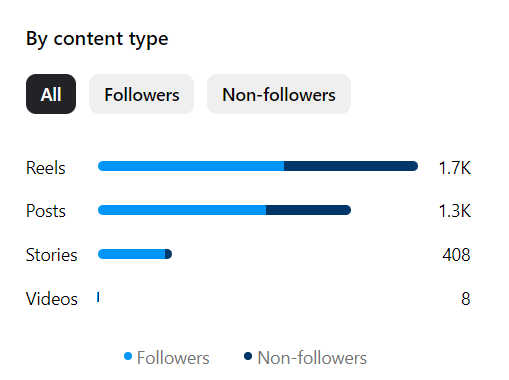509x380 pixels.
Task: Click the light blue Followers legend dot
Action: tap(128, 356)
